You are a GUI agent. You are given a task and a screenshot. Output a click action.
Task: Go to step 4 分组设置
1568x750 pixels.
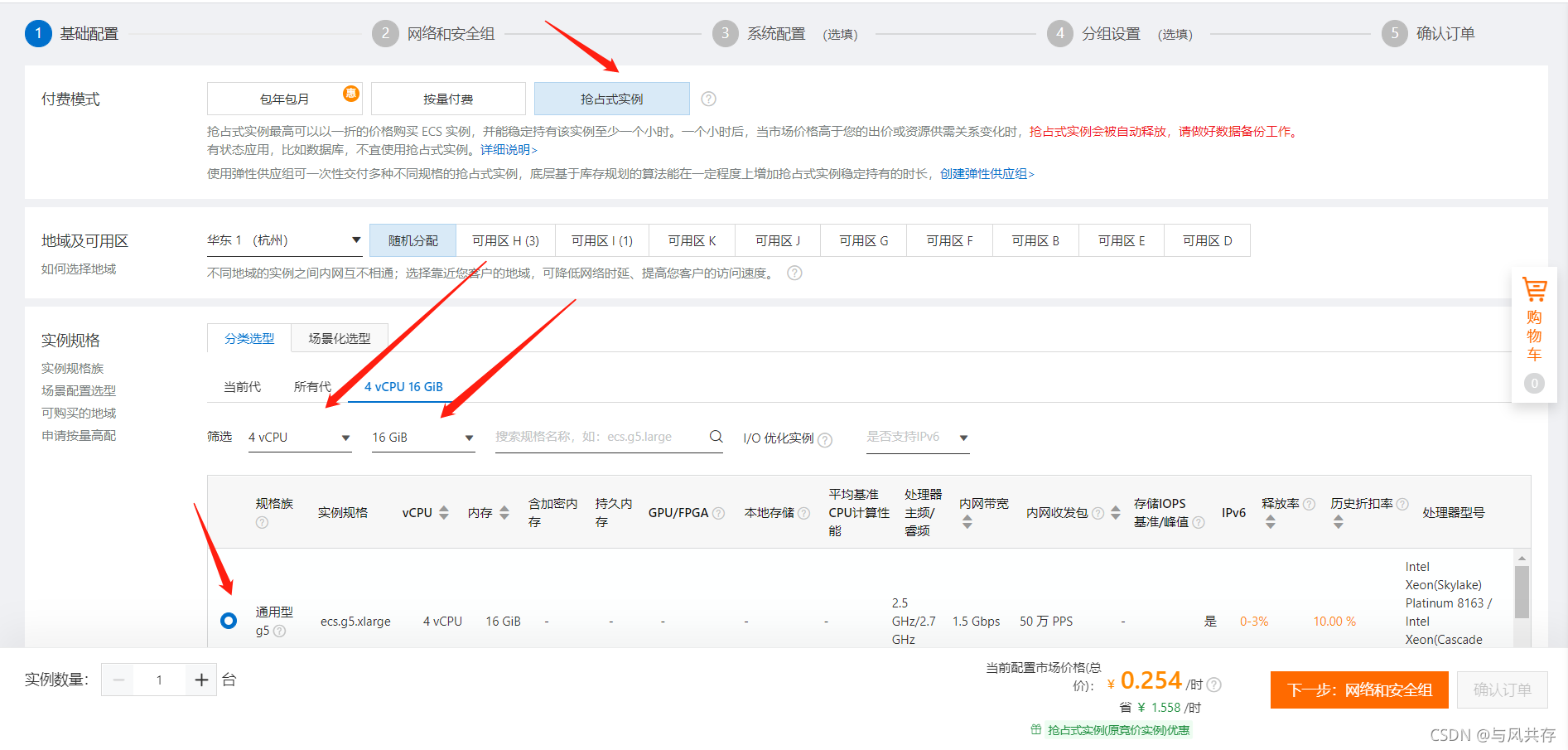(1120, 34)
